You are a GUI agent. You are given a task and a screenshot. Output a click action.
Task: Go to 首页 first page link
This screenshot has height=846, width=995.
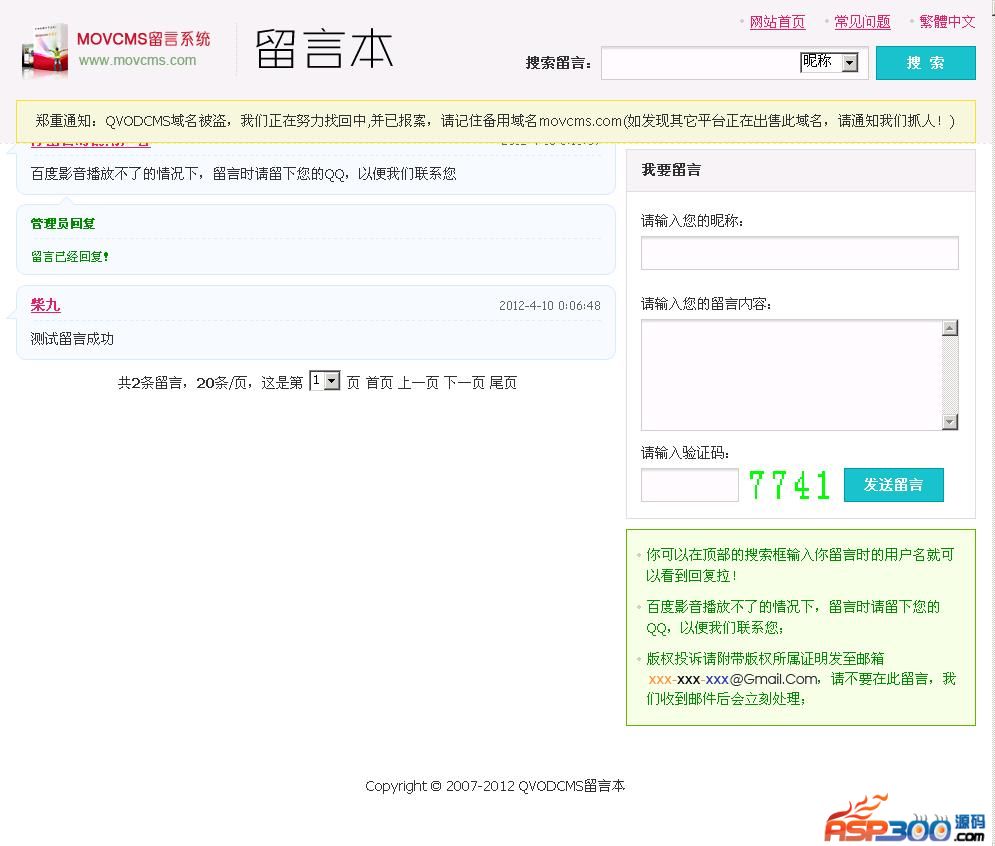tap(379, 383)
